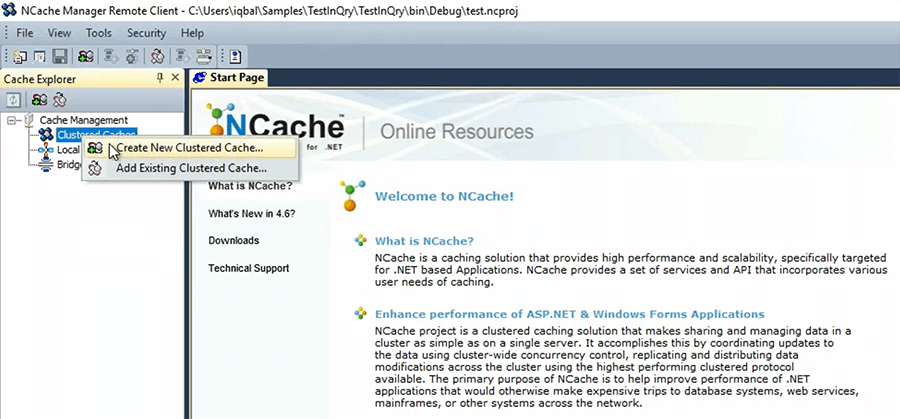Open the View menu
The height and width of the screenshot is (419, 900).
point(60,33)
